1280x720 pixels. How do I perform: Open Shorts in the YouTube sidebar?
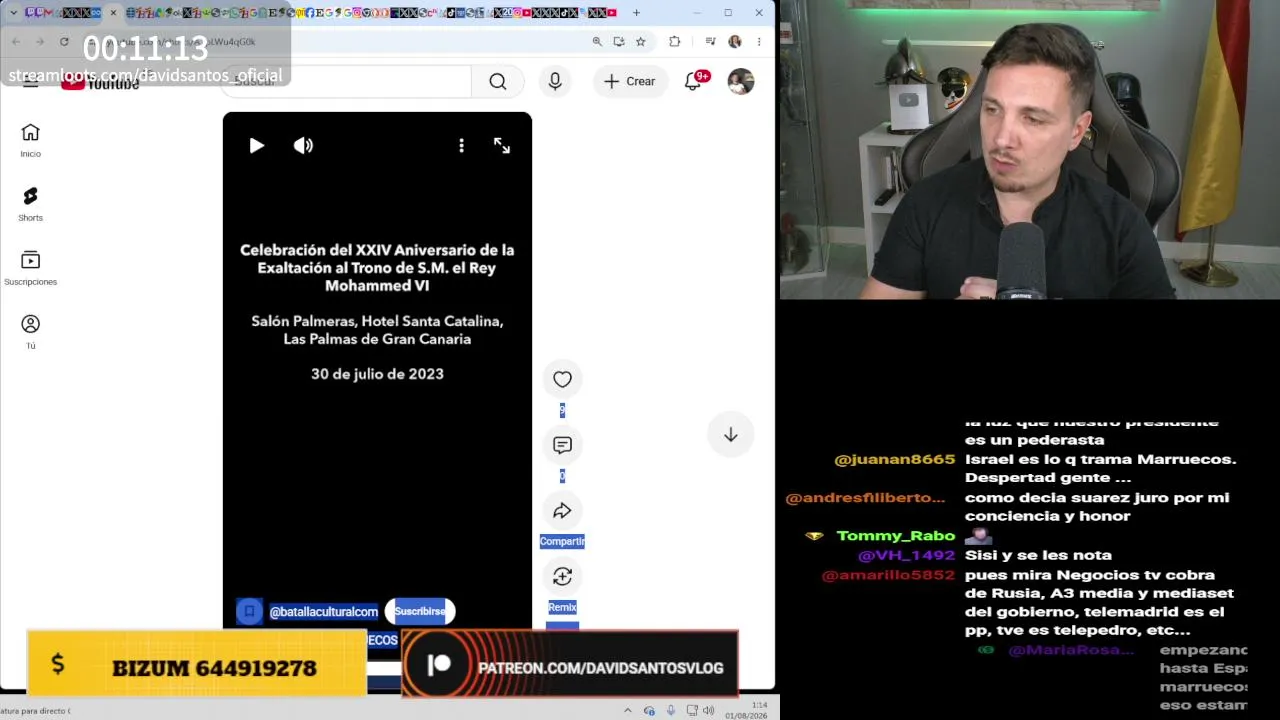coord(30,204)
